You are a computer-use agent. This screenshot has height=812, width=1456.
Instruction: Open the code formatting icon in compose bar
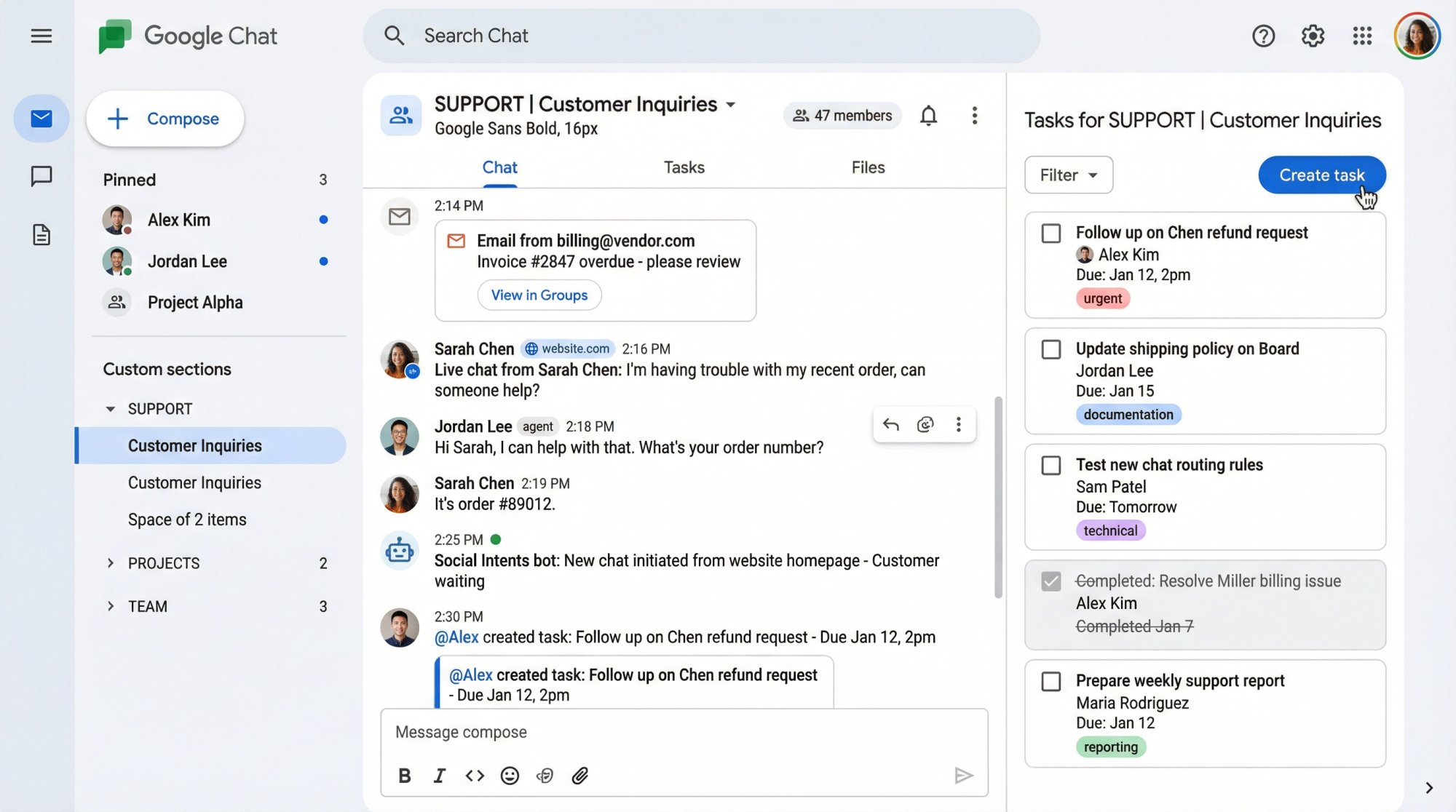475,776
